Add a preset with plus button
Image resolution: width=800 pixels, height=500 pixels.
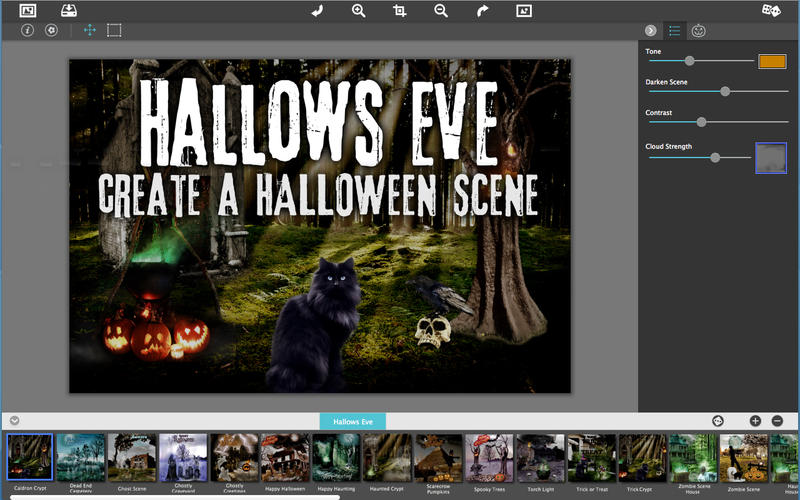[755, 421]
